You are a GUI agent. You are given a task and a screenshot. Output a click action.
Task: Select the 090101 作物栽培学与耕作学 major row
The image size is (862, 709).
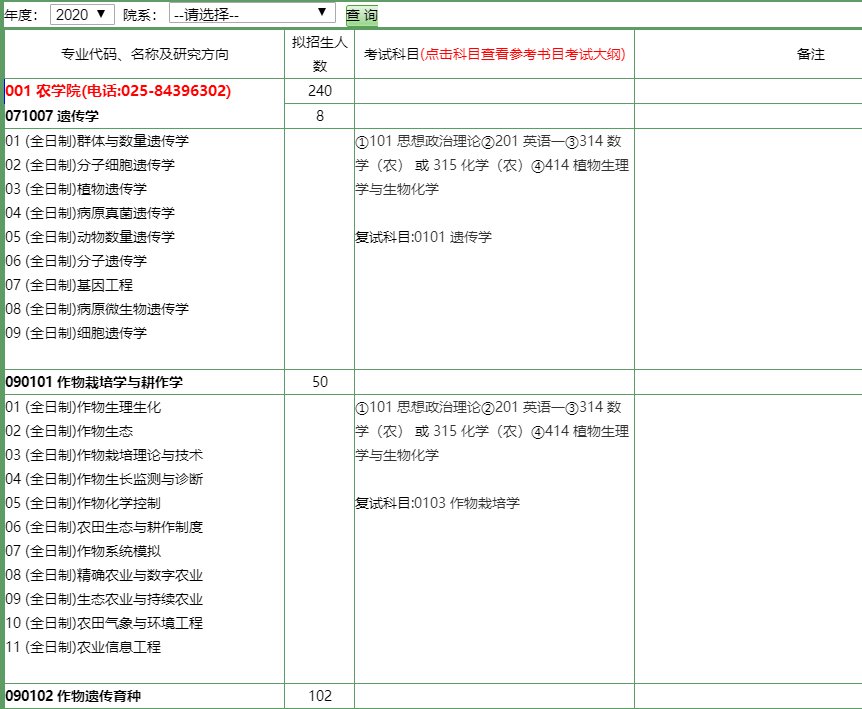(94, 382)
